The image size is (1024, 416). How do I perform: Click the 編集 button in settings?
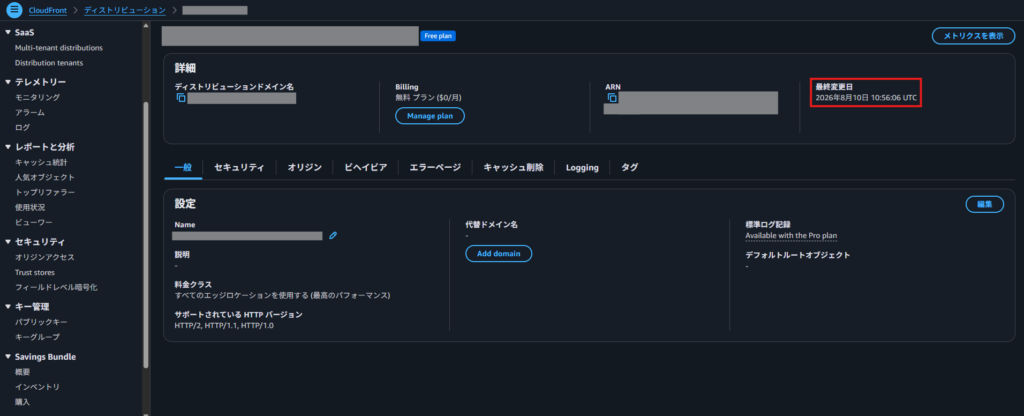point(985,204)
